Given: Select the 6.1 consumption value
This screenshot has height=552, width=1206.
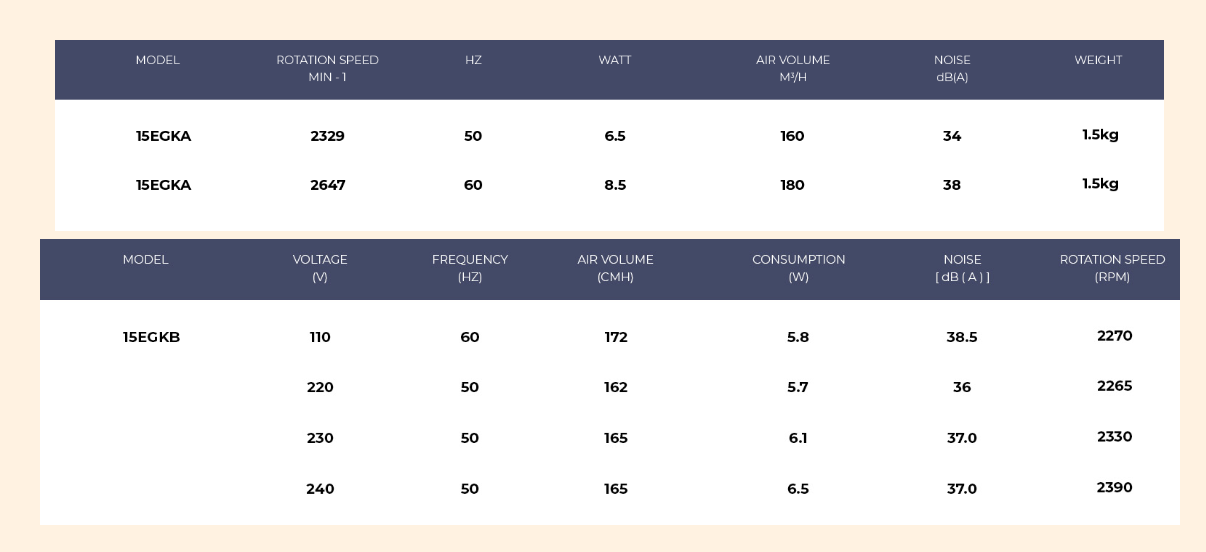Looking at the screenshot, I should coord(798,438).
